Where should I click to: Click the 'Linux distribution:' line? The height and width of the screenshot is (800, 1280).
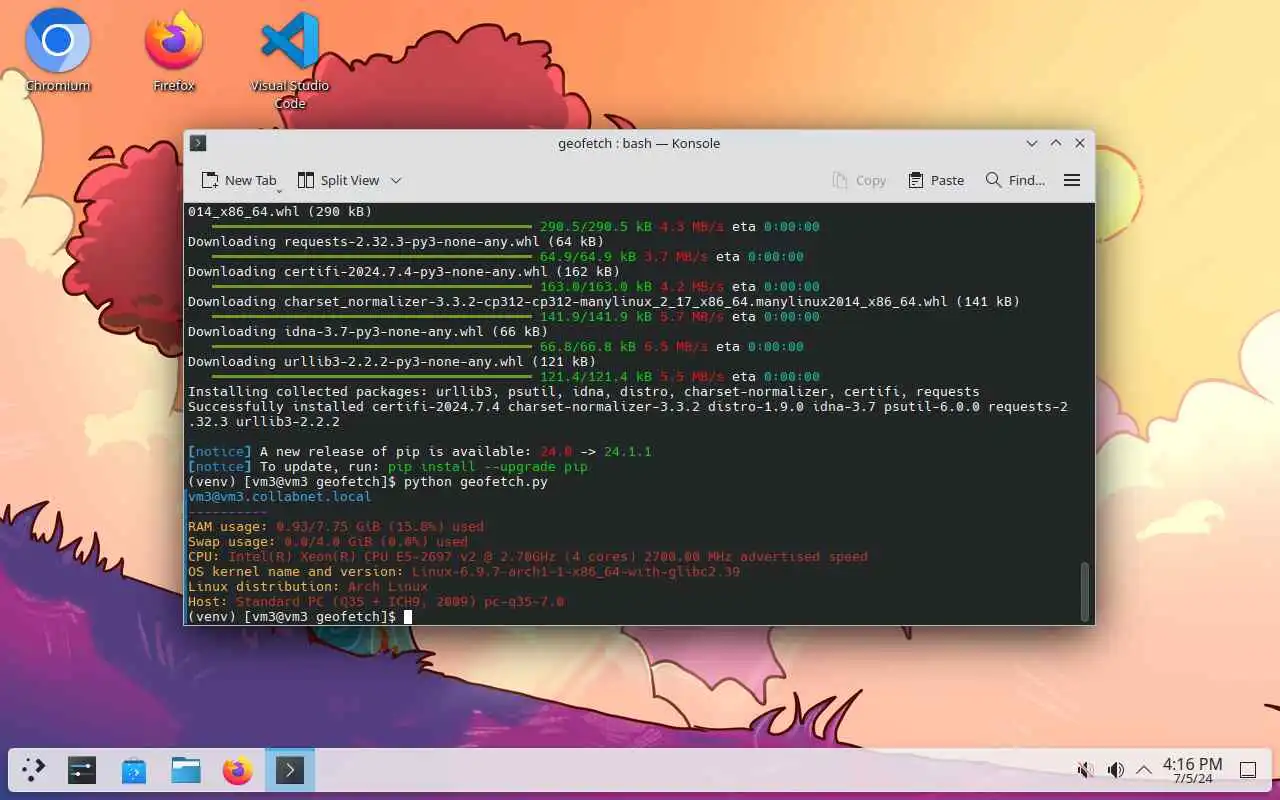[x=307, y=586]
